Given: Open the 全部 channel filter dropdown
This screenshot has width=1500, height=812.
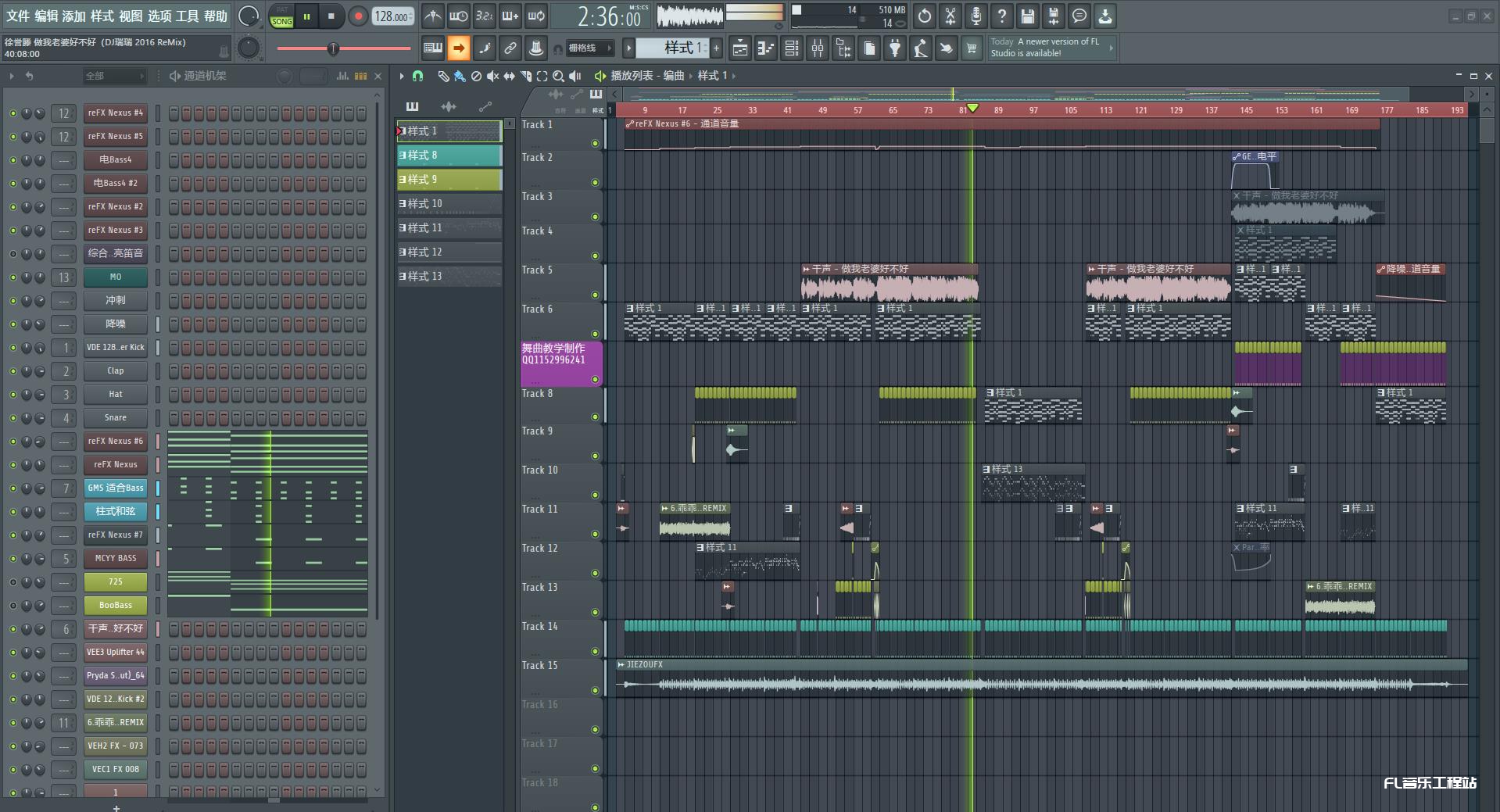Looking at the screenshot, I should [x=114, y=76].
